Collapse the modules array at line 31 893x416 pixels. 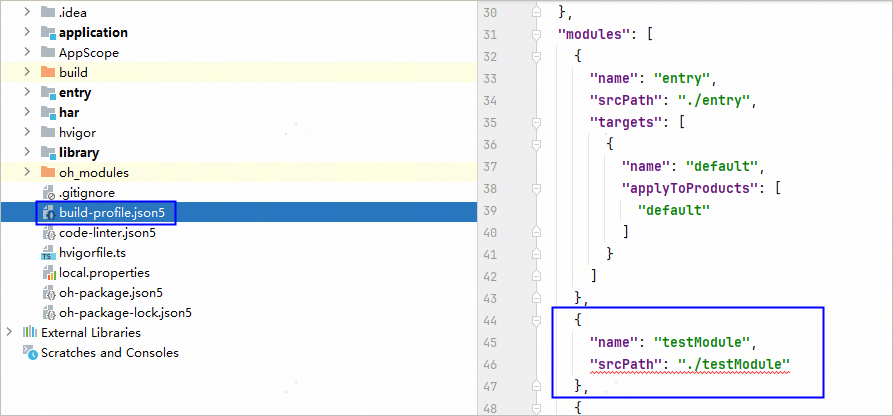tap(537, 34)
